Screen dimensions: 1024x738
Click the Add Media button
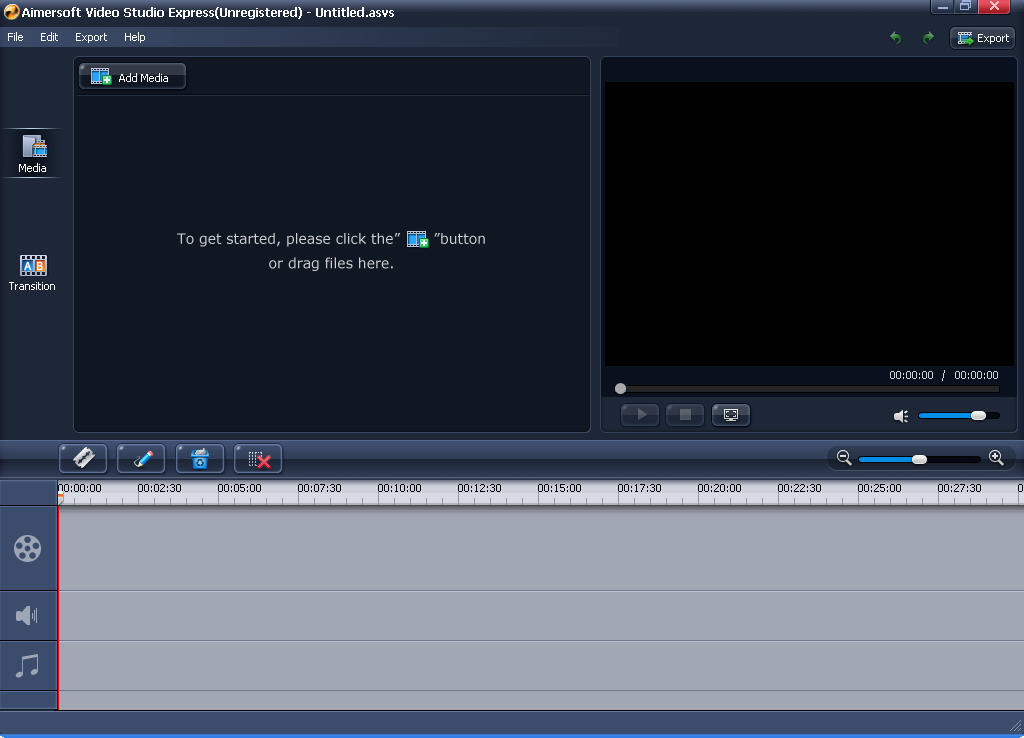pos(132,77)
